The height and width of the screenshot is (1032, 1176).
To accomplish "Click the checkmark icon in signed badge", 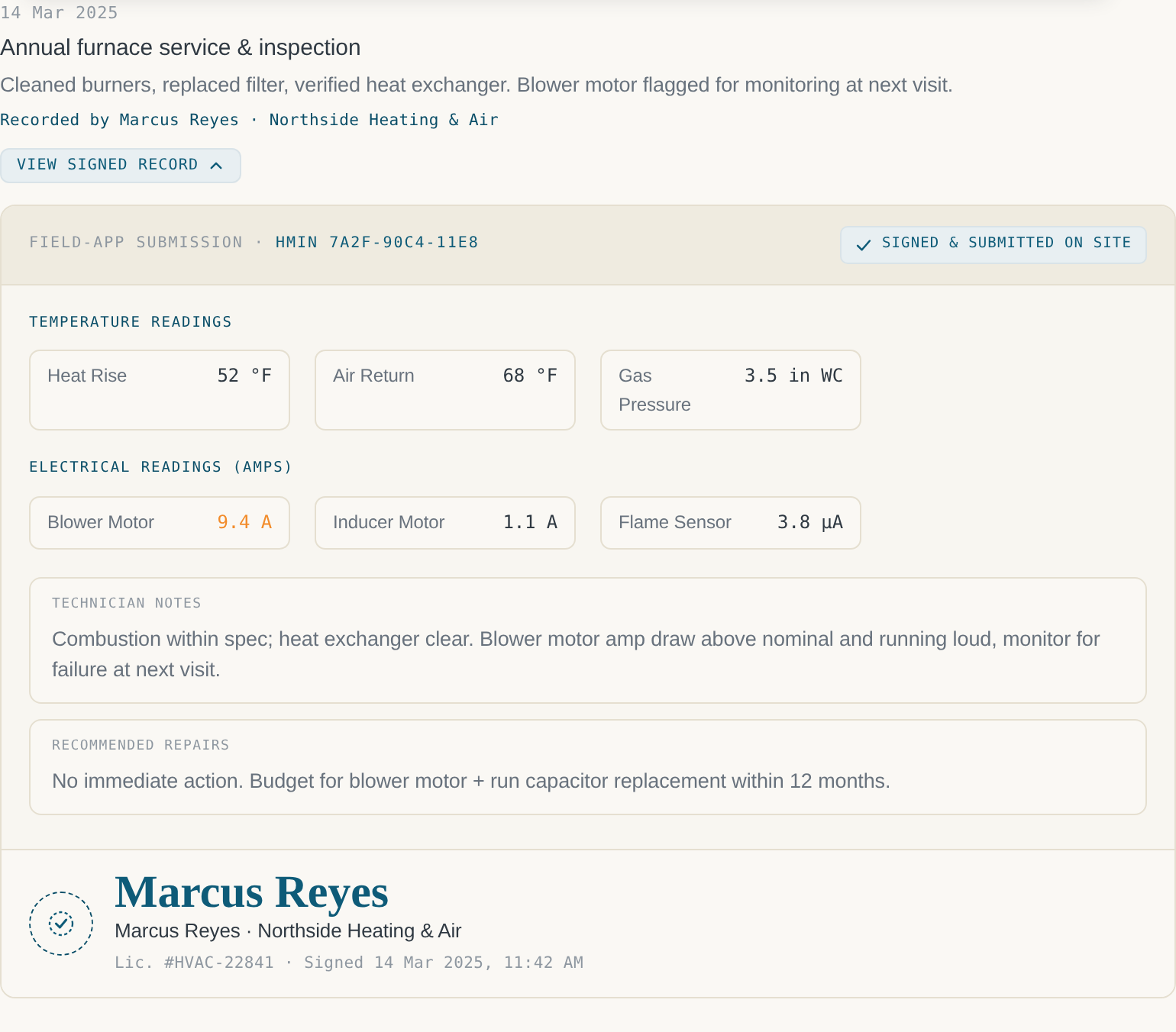I will [864, 245].
